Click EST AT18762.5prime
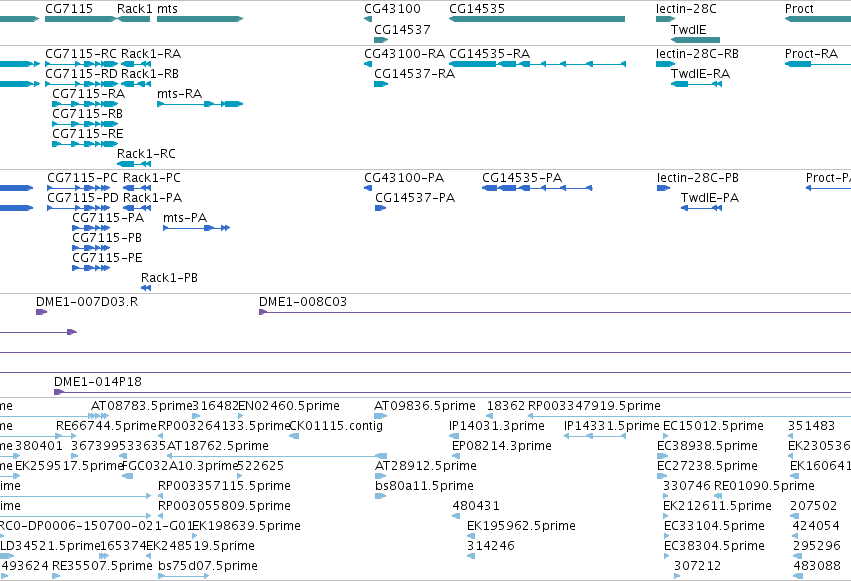851x581 pixels. [218, 446]
